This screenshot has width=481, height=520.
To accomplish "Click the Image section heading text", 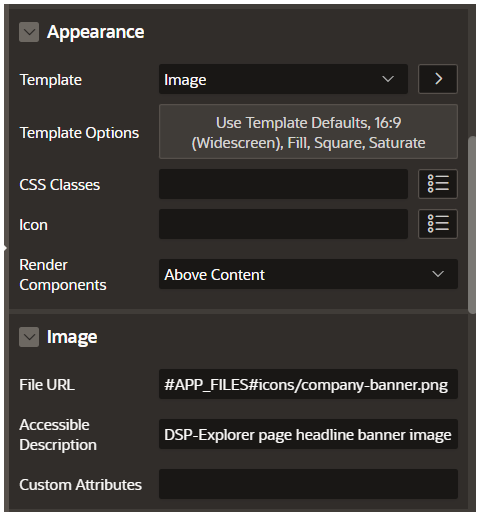I will tap(72, 337).
